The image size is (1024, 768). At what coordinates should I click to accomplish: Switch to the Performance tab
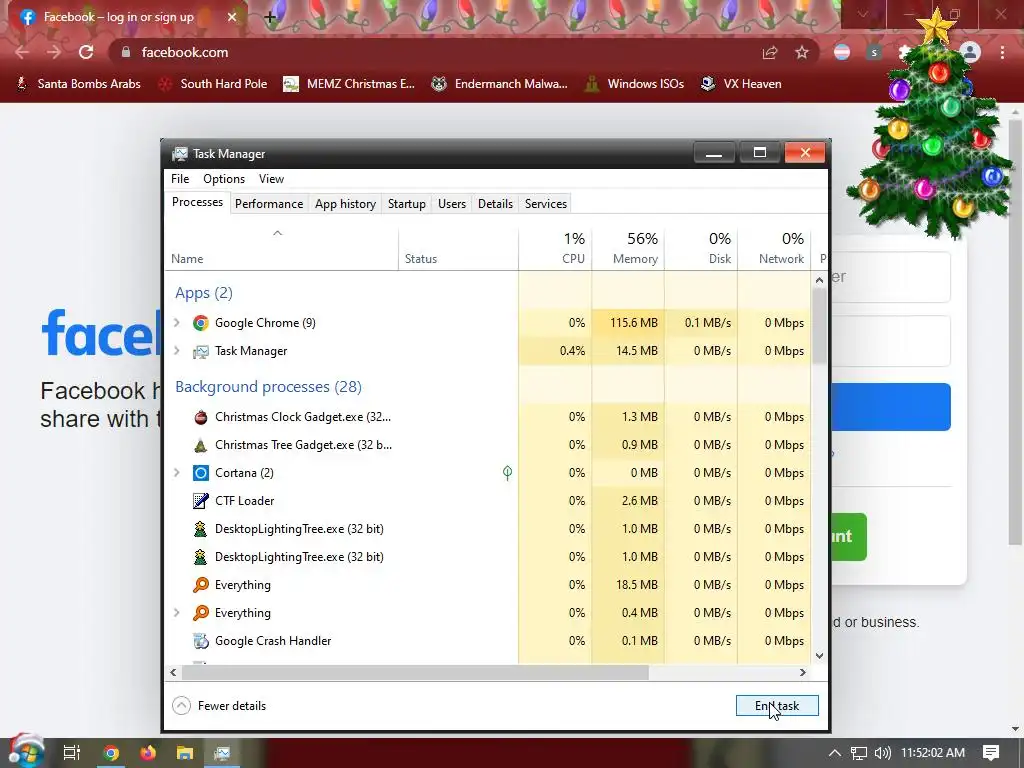click(x=269, y=204)
